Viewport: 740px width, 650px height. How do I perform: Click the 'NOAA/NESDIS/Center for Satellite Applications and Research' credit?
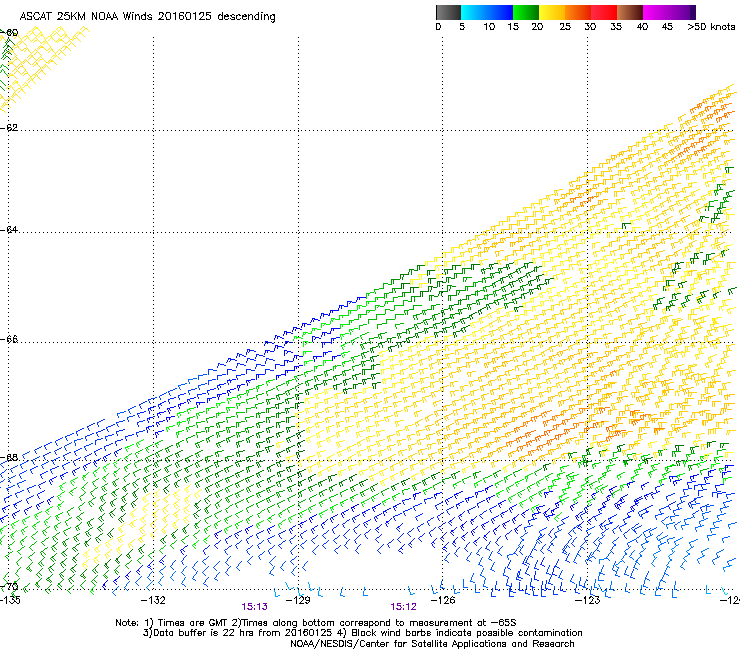click(x=432, y=644)
